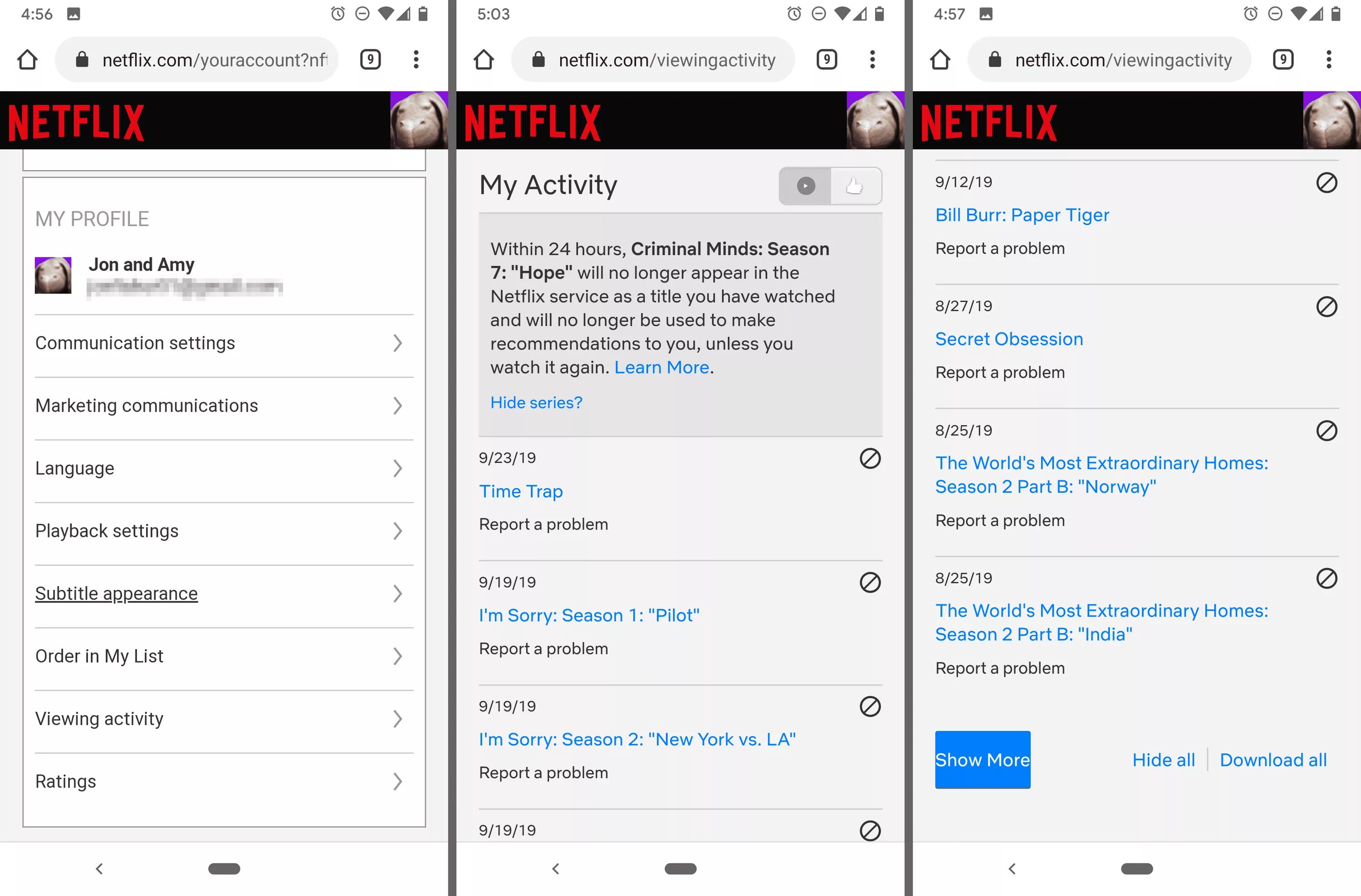Expand Communication settings

tap(397, 343)
